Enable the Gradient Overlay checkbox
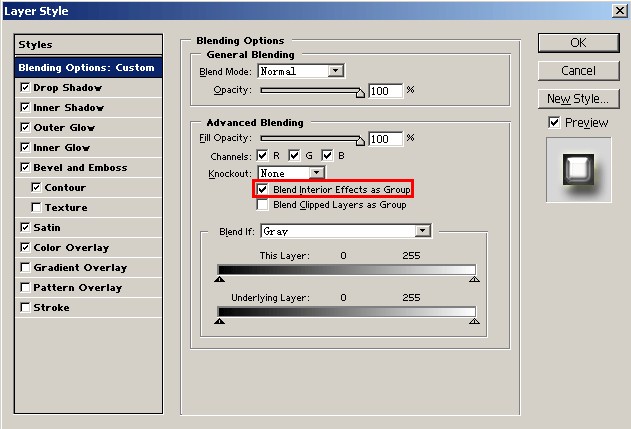The image size is (631, 429). (x=25, y=268)
